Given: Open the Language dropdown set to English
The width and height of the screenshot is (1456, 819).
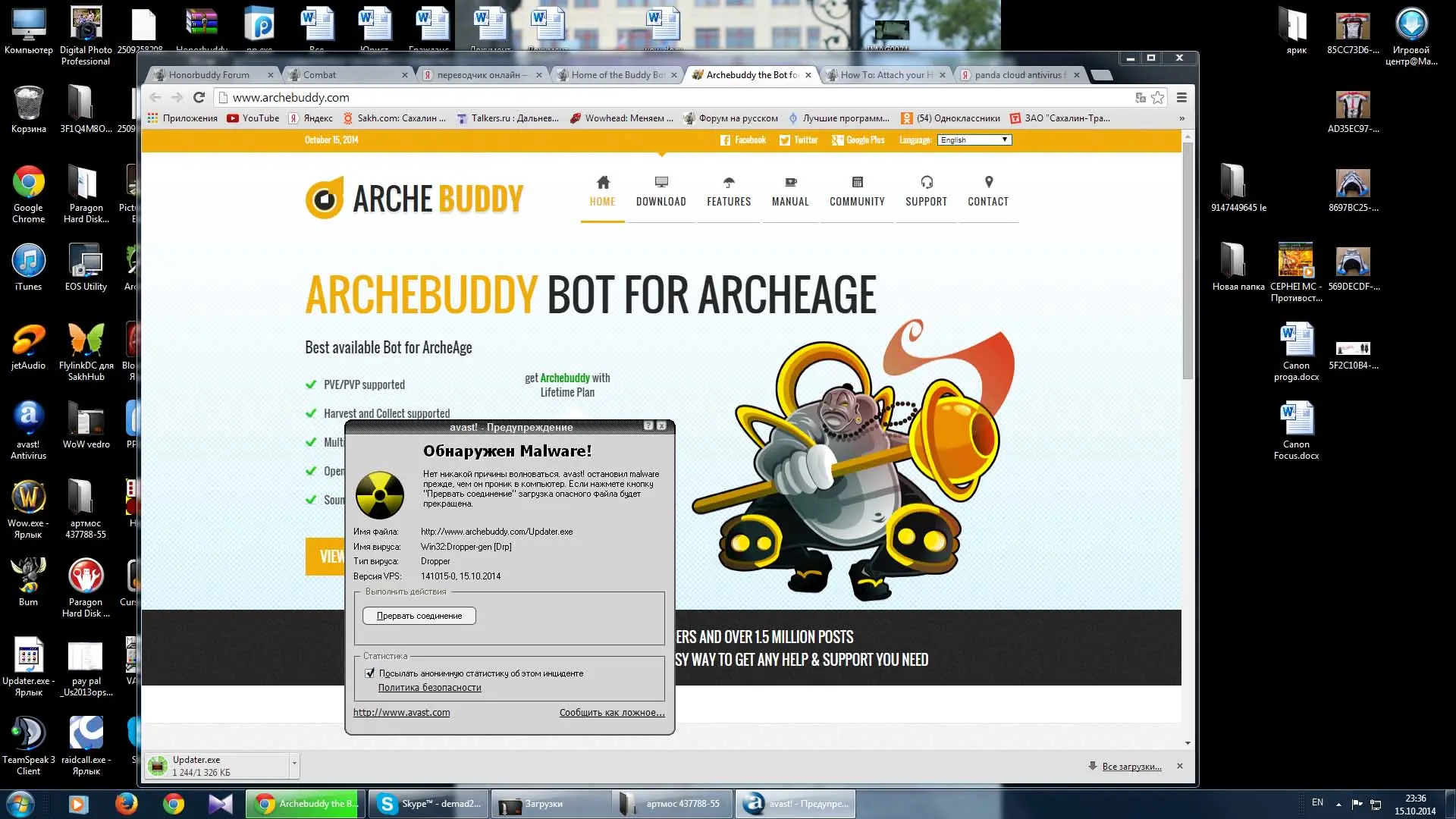Looking at the screenshot, I should [974, 140].
